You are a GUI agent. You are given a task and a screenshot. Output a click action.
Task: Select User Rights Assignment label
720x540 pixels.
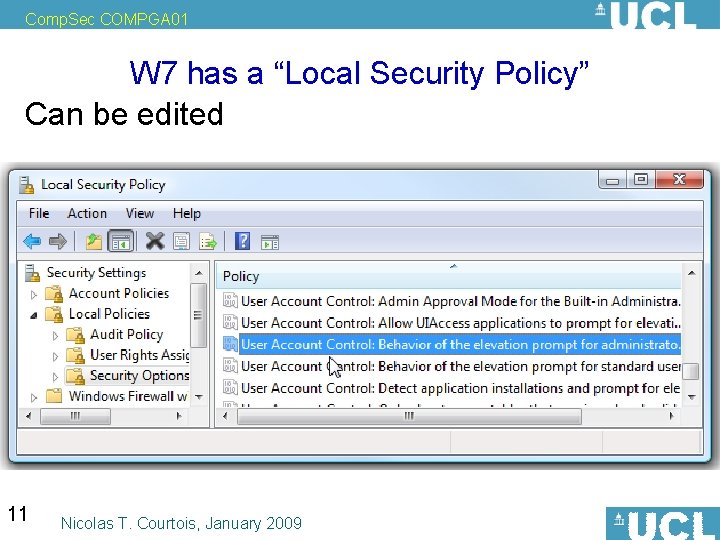[x=140, y=355]
